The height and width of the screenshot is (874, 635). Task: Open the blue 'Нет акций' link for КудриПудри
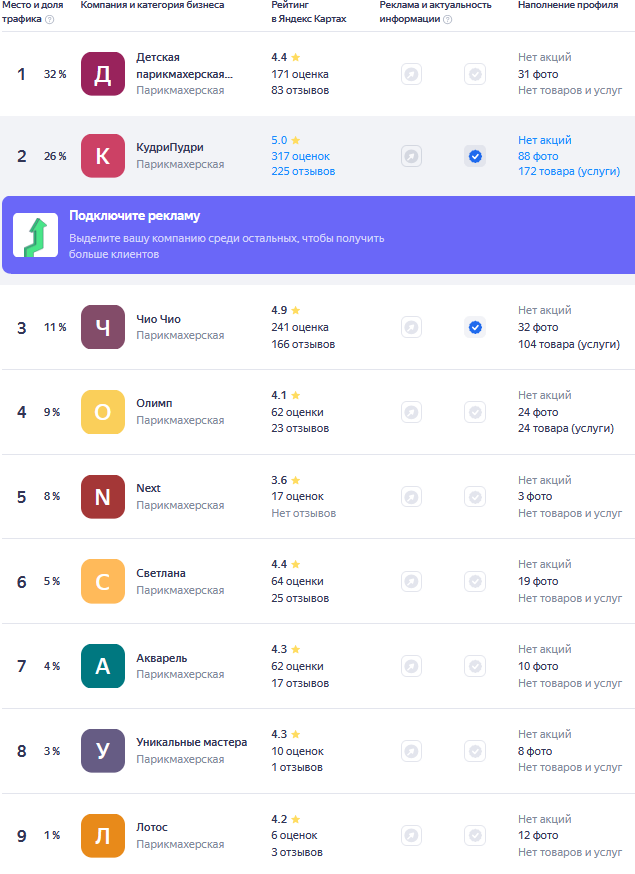[x=545, y=140]
